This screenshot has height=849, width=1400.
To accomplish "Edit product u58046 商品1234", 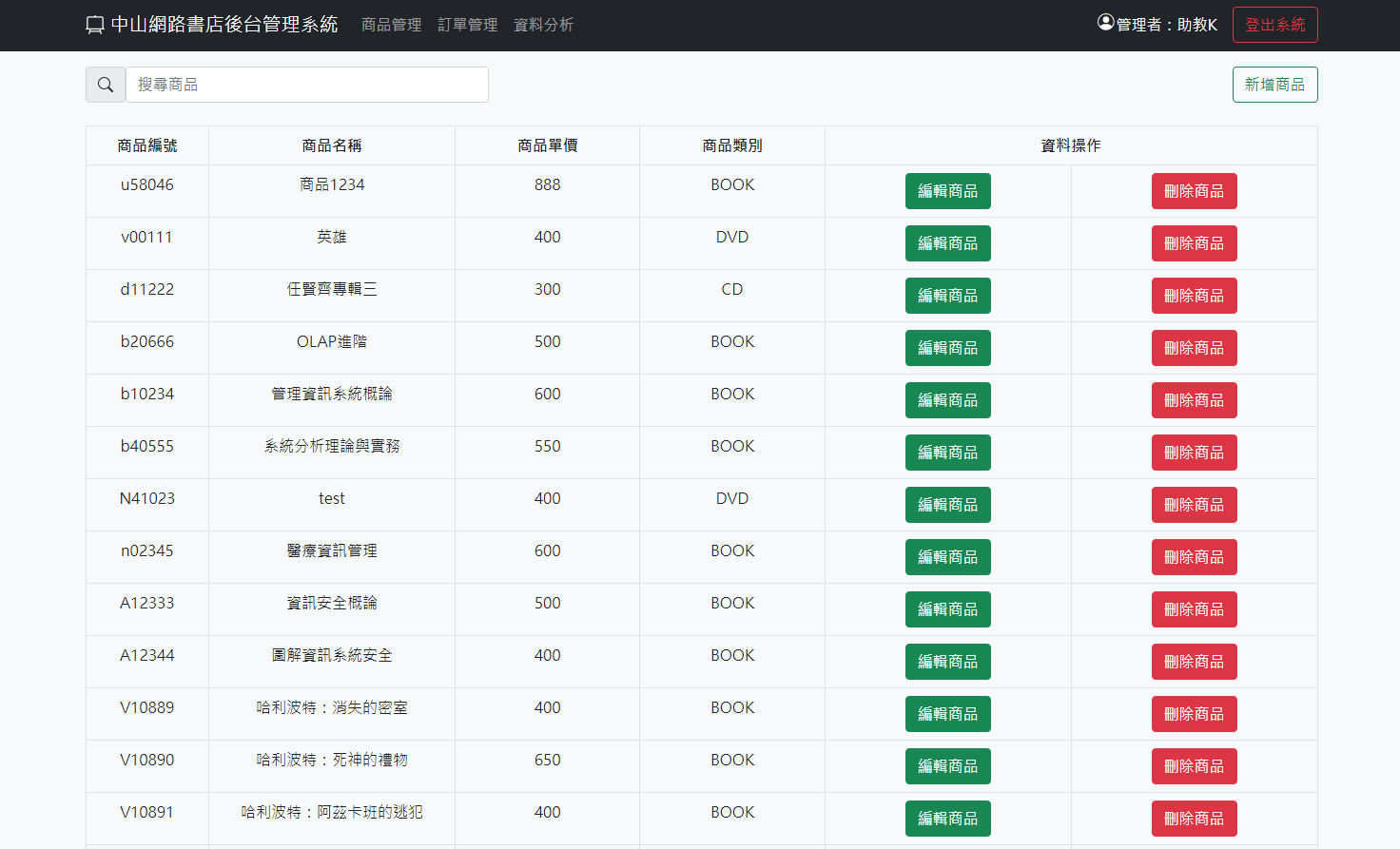I will [947, 191].
